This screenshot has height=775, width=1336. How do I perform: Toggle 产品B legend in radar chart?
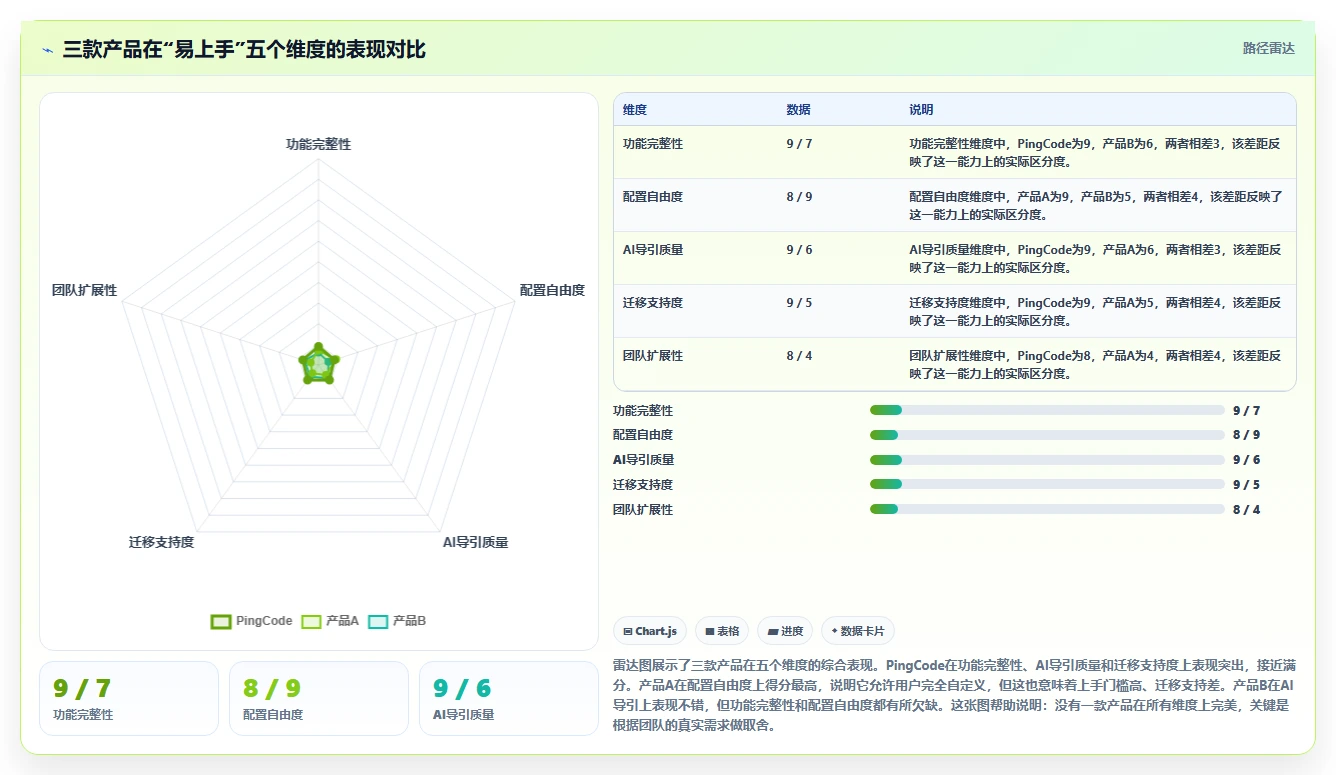tap(397, 621)
